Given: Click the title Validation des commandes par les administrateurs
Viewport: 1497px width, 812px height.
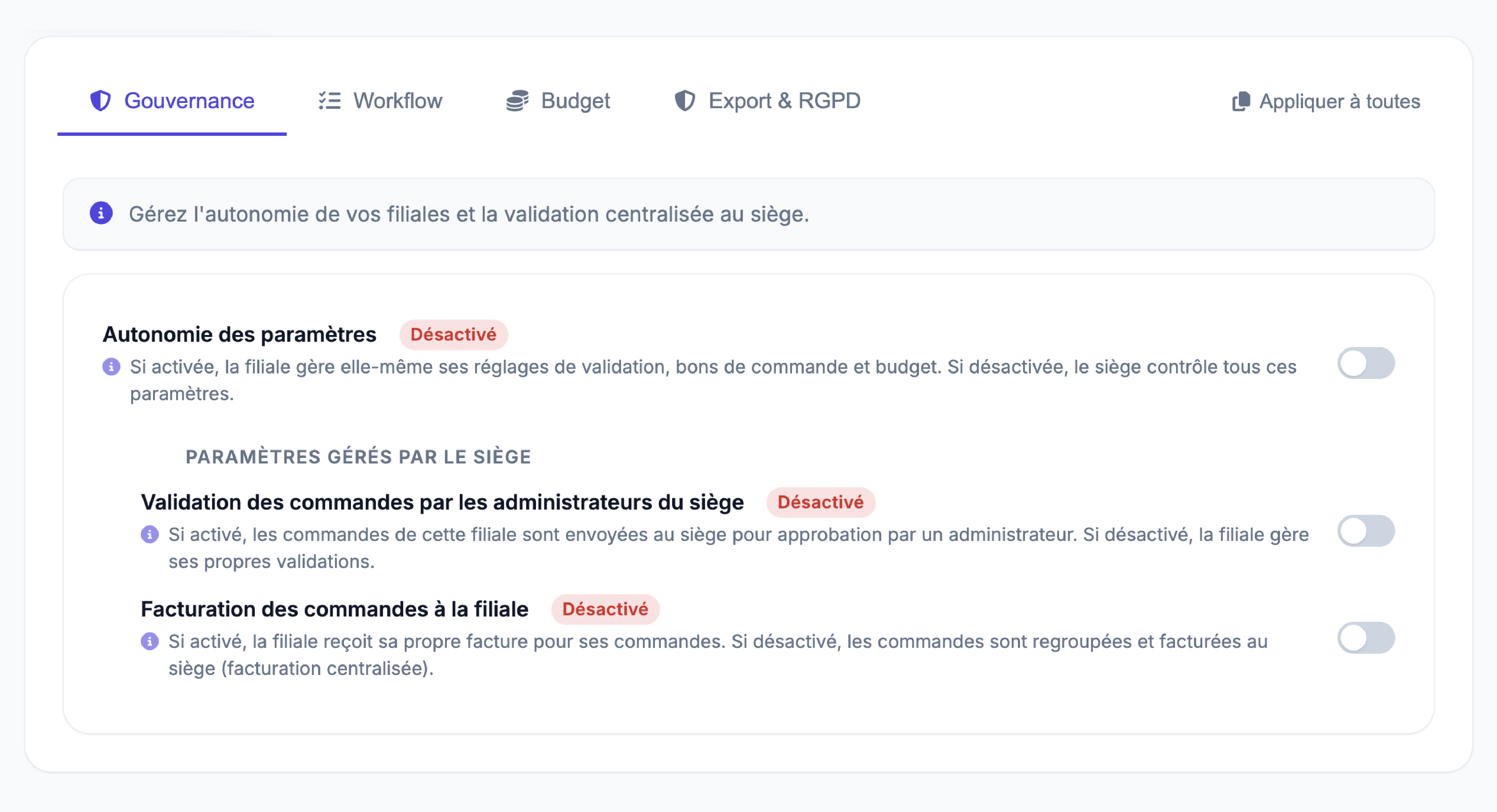Looking at the screenshot, I should coord(442,502).
